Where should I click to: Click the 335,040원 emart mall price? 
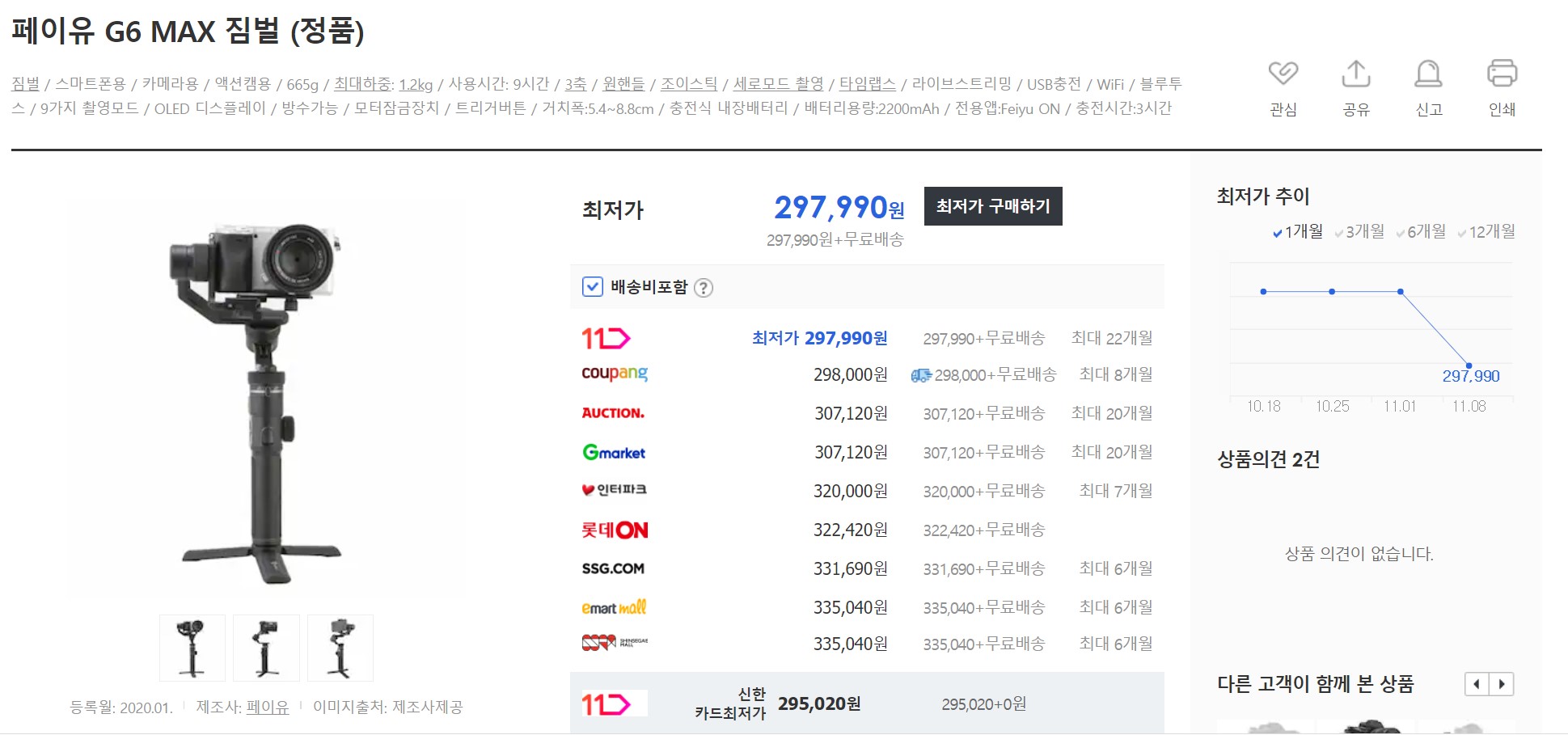tap(850, 607)
